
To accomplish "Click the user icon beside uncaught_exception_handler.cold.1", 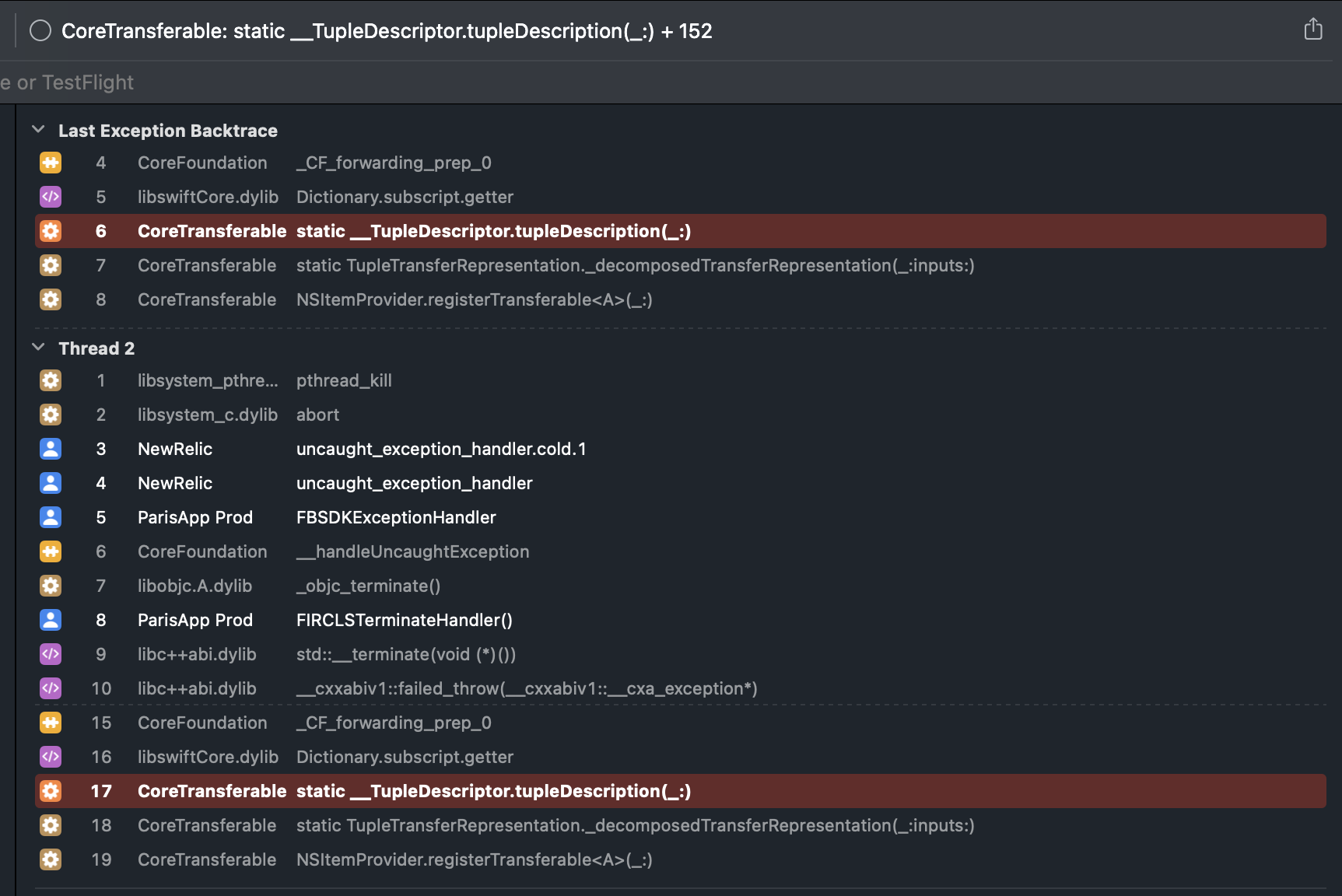I will pos(51,449).
